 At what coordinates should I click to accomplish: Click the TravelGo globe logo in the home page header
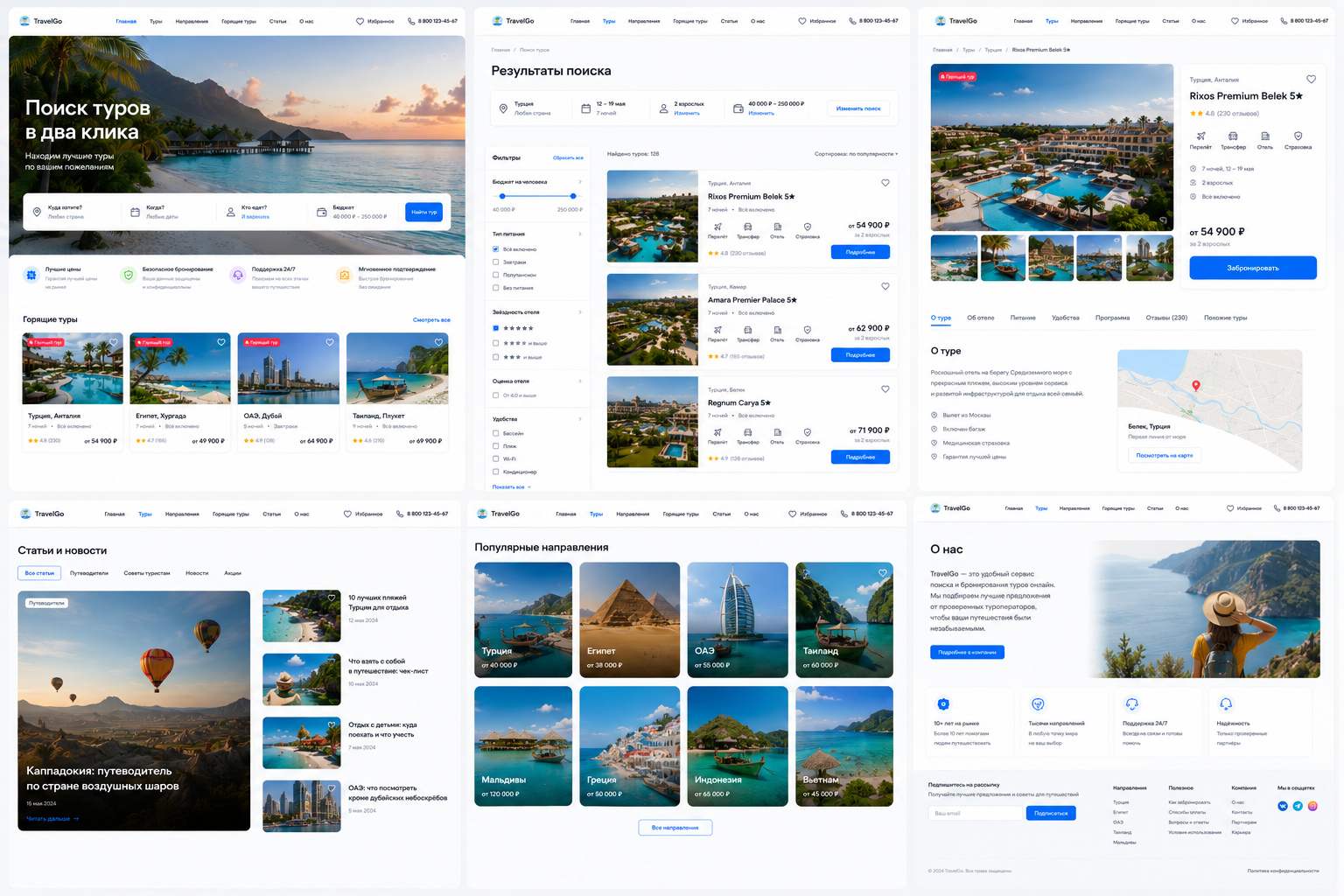(24, 21)
